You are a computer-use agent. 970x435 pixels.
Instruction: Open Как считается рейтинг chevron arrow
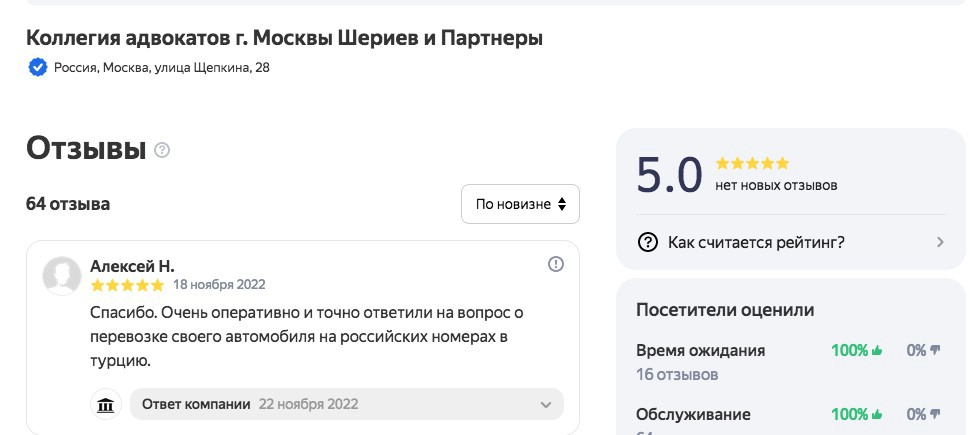[940, 242]
